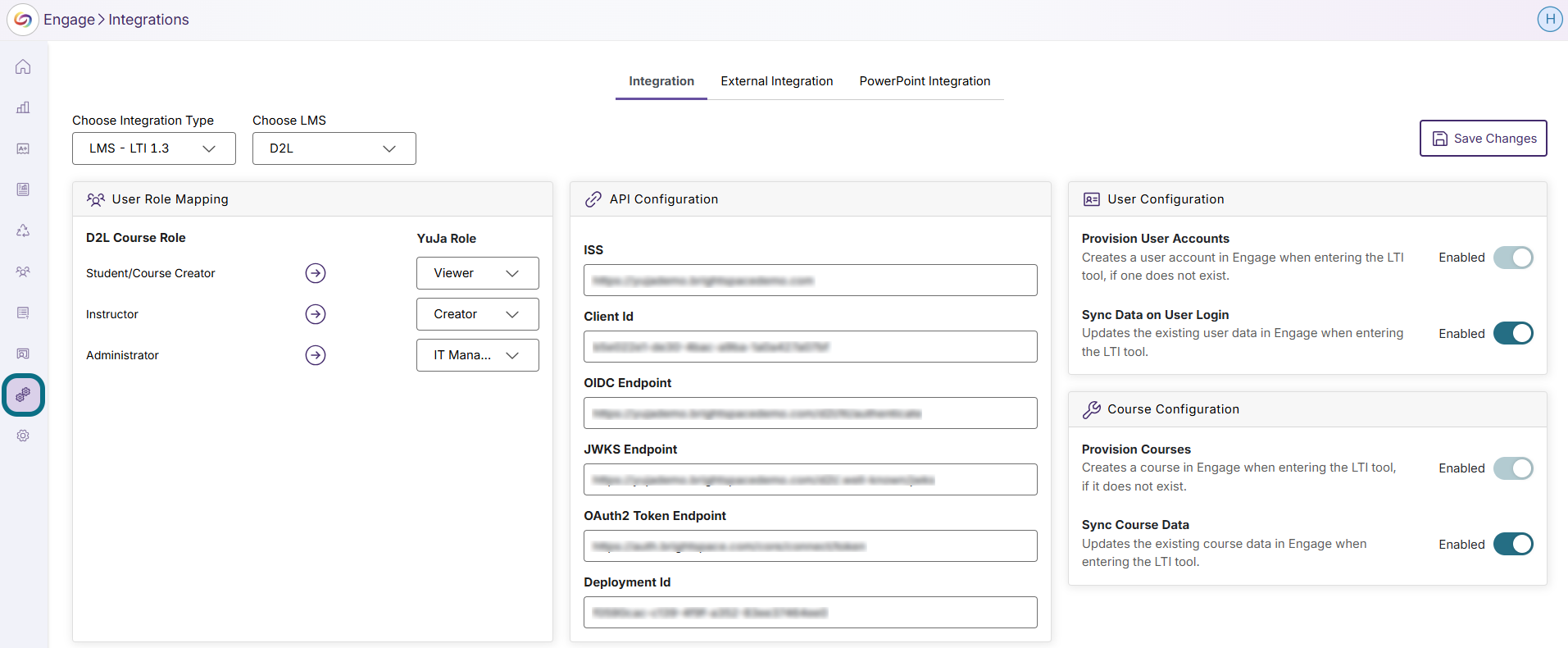
Task: Open the Home icon in the sidebar
Action: point(23,66)
